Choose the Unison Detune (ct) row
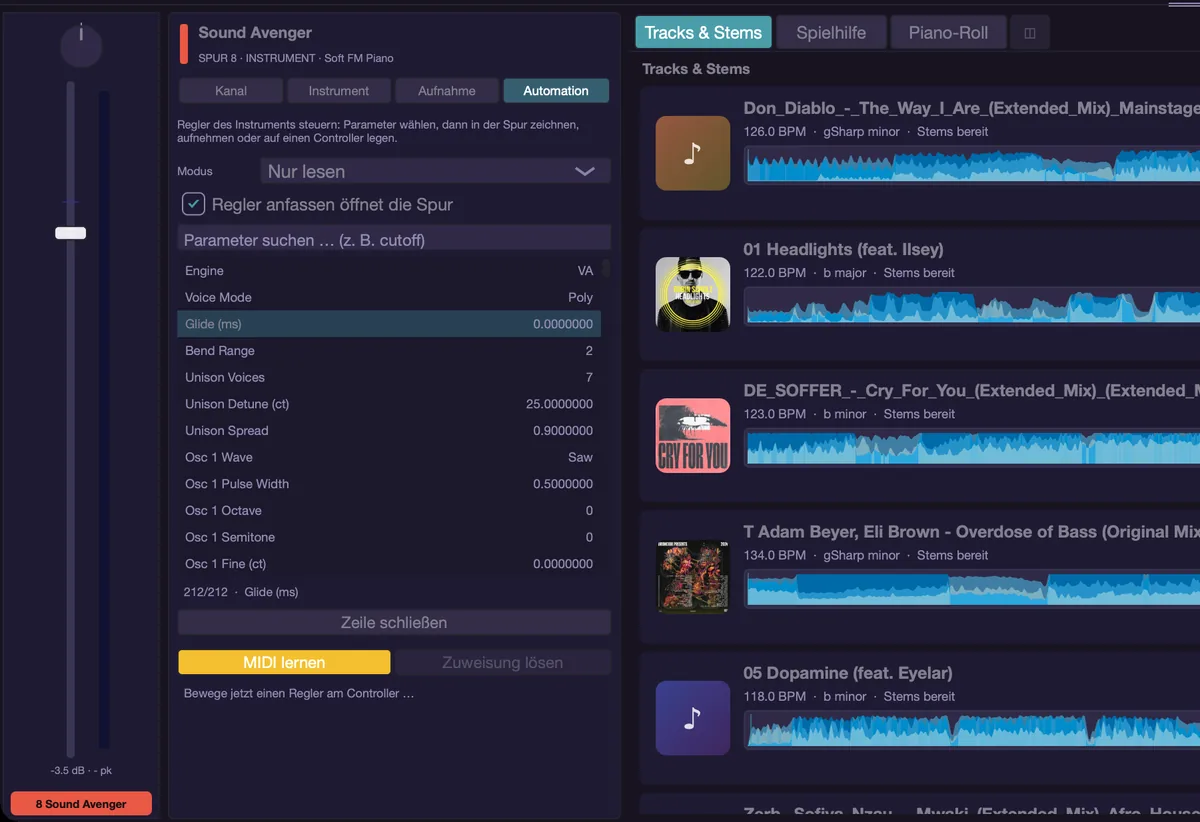The height and width of the screenshot is (822, 1200). click(389, 404)
